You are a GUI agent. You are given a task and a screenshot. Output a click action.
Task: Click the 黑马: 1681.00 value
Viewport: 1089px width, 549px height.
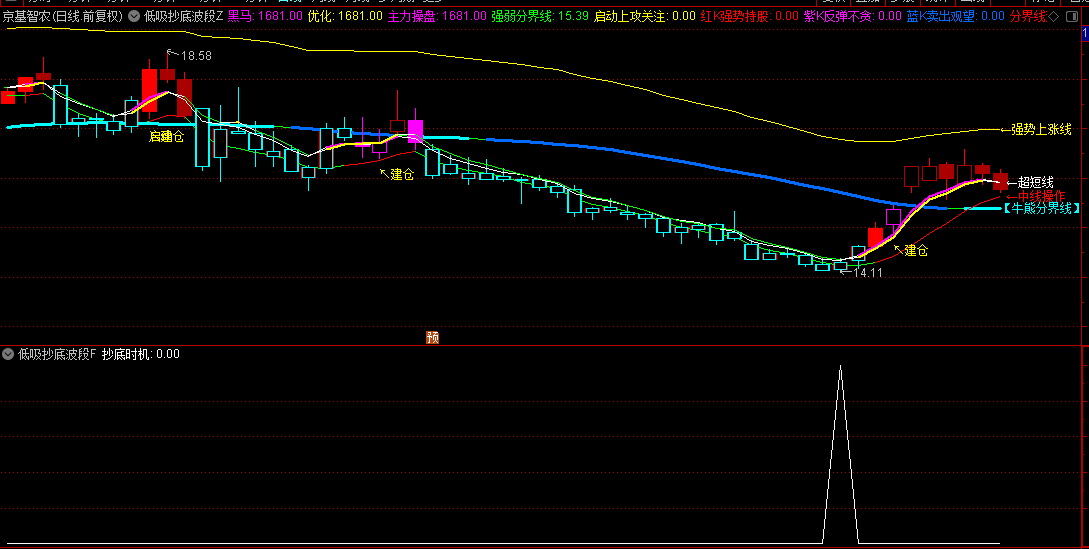click(265, 16)
